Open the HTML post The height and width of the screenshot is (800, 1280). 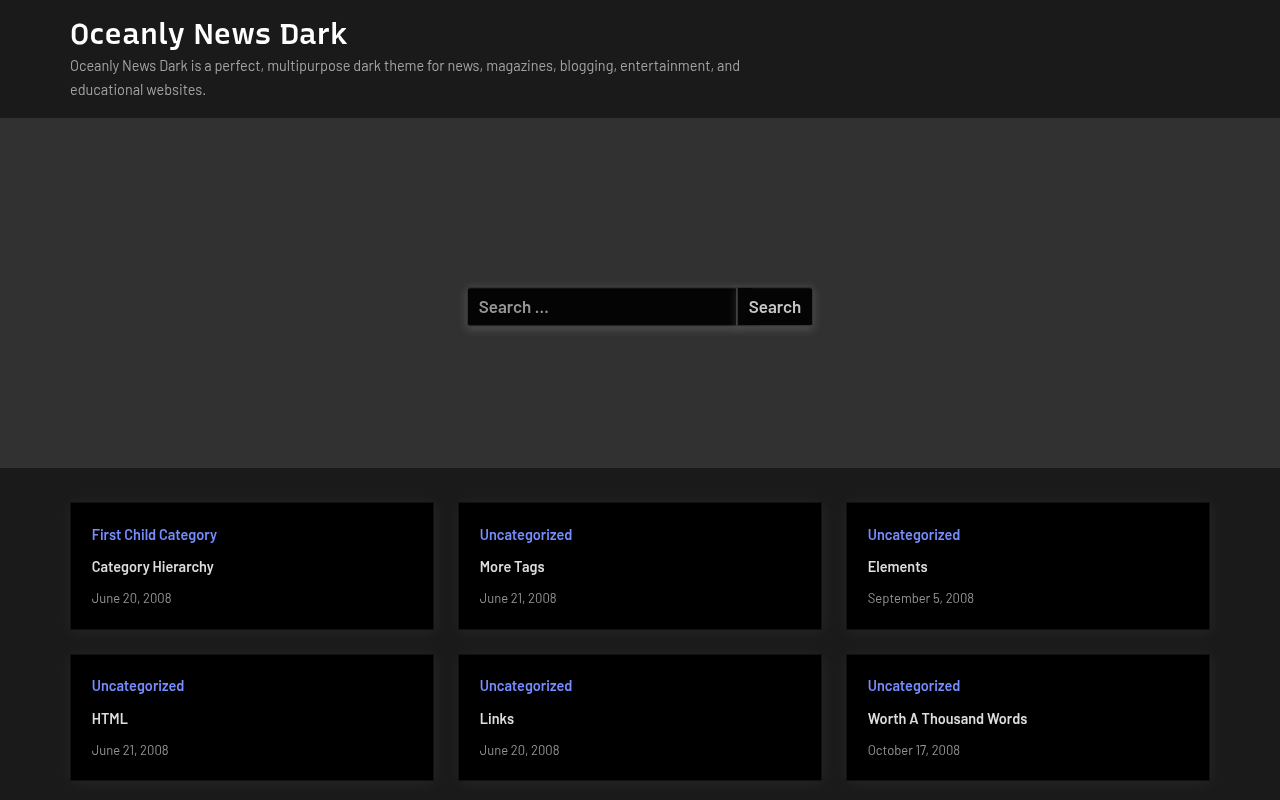[110, 719]
